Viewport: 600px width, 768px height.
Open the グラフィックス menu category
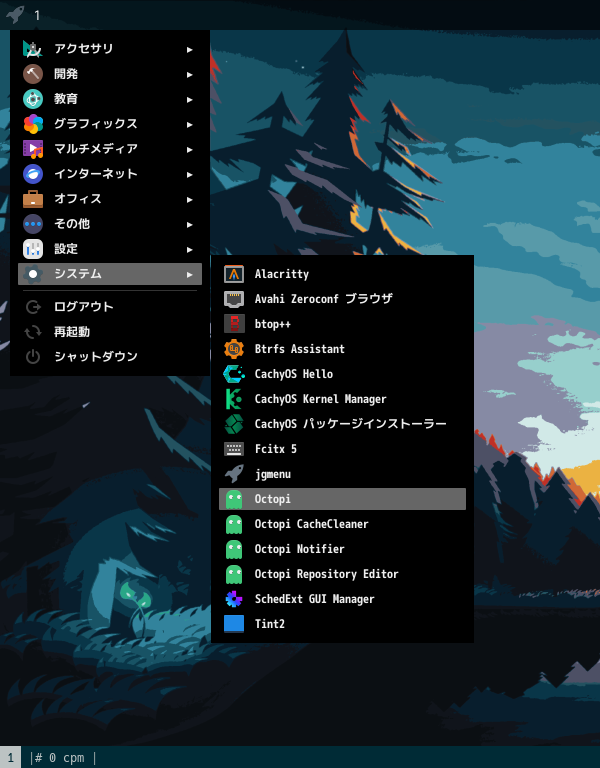110,124
